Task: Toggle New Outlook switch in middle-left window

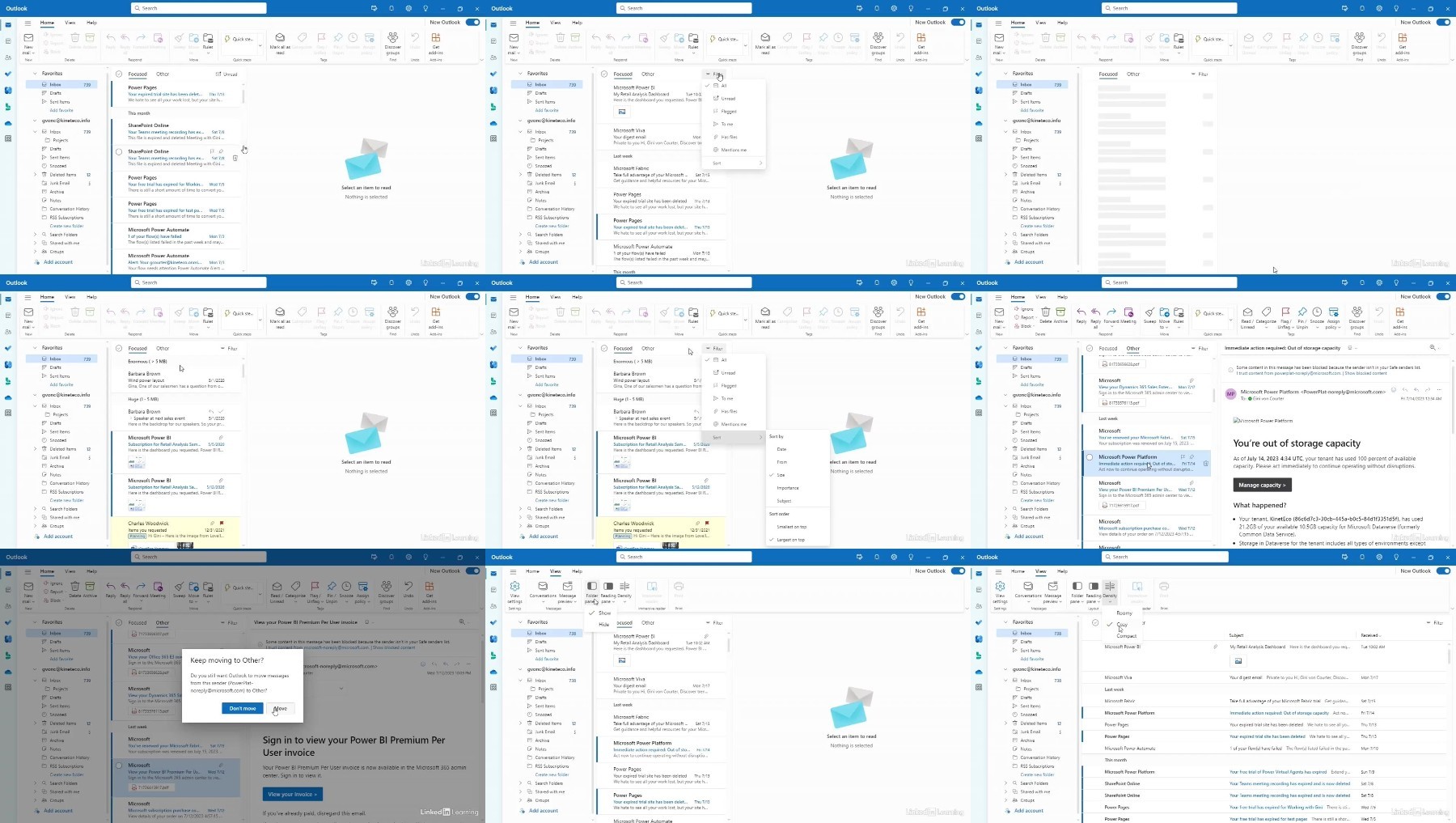Action: tap(473, 297)
